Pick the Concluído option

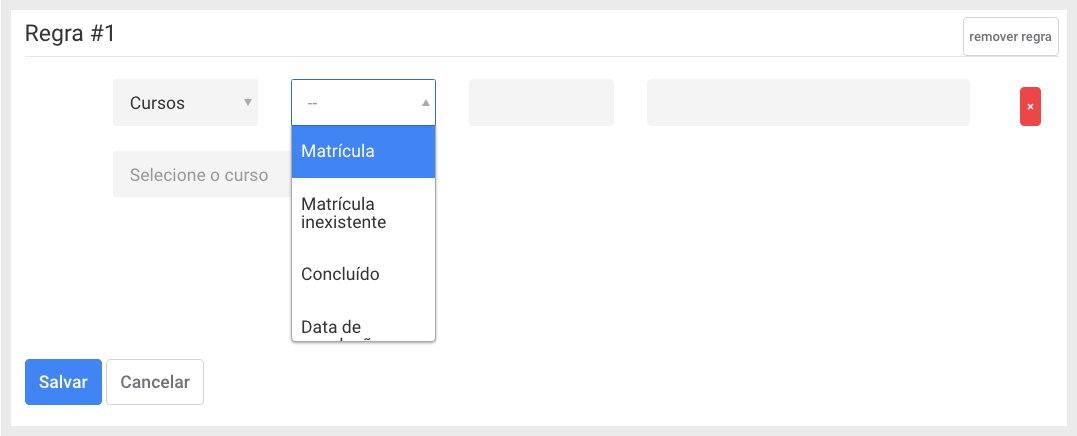(x=363, y=275)
